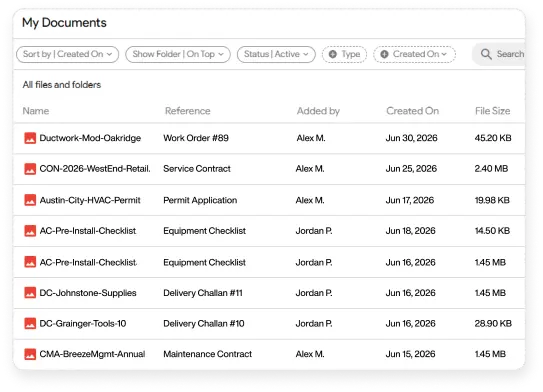Image resolution: width=543 pixels, height=392 pixels.
Task: Open the CMA-BreezeMgmt-Annual document
Action: pyautogui.click(x=92, y=354)
